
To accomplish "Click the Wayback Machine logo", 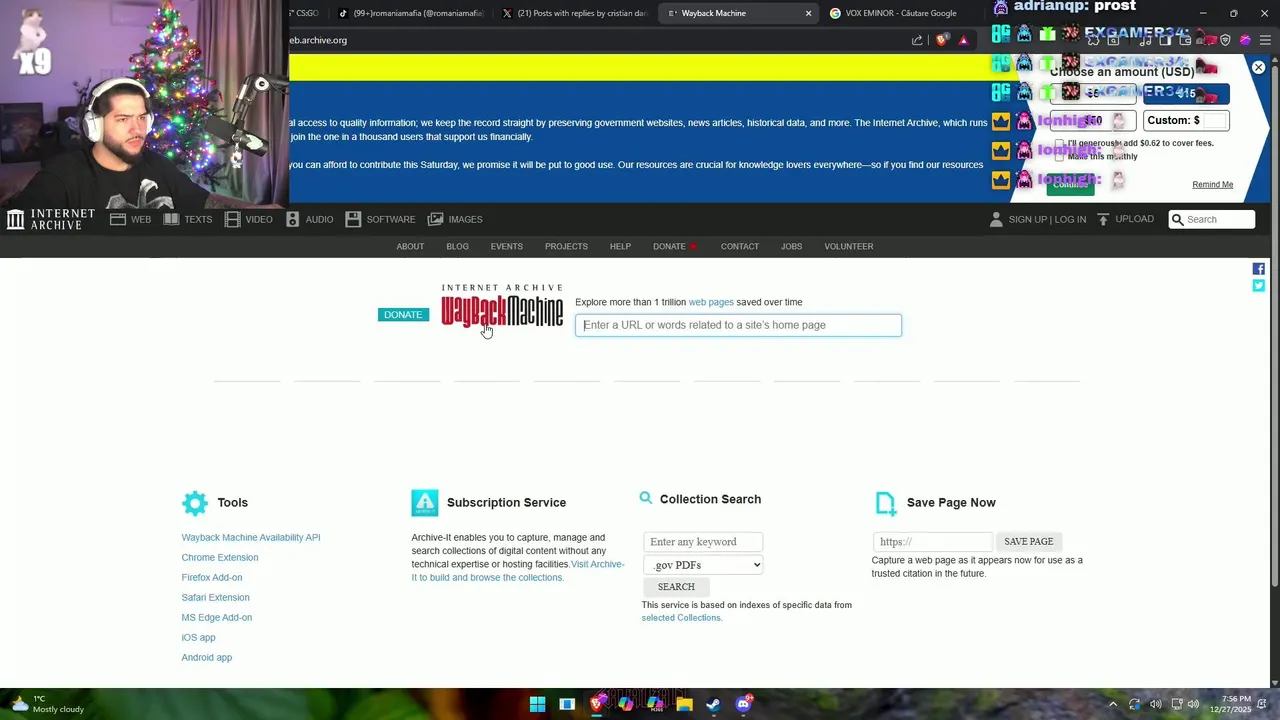I will click(x=502, y=305).
